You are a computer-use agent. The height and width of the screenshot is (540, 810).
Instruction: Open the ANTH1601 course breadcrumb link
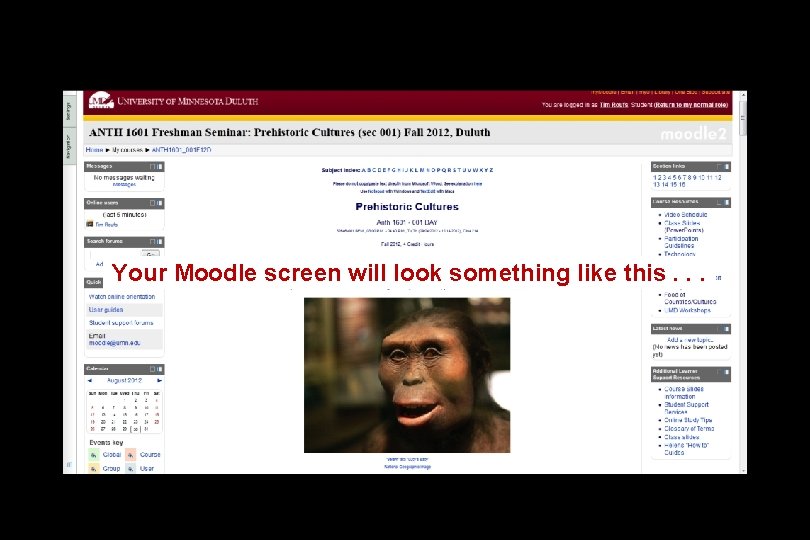[x=181, y=150]
